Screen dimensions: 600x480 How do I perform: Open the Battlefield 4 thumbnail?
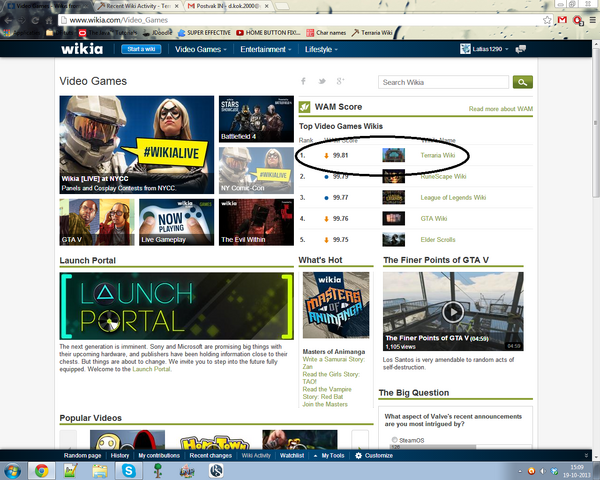256,119
